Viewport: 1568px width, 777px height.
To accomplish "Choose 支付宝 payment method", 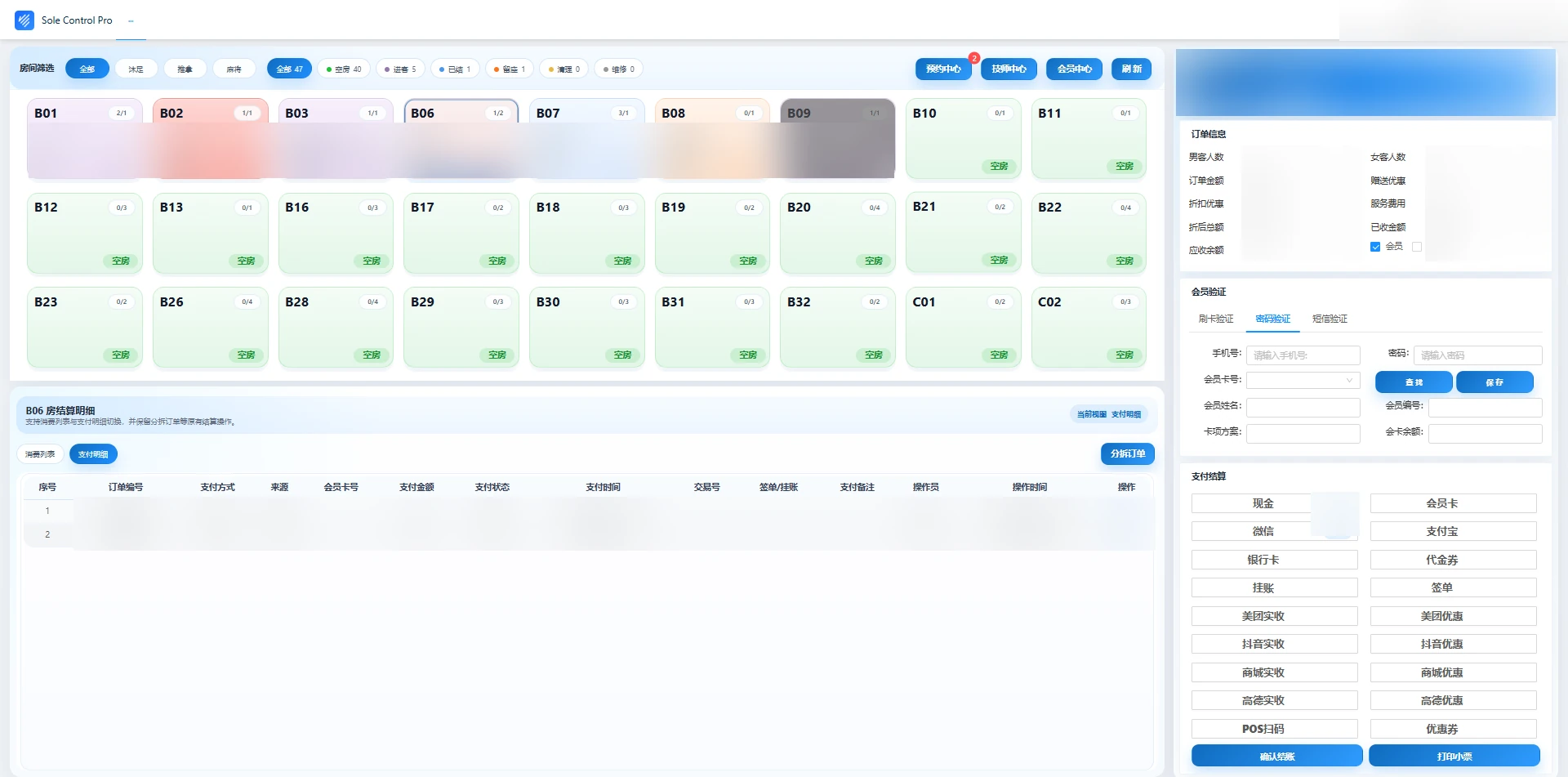I will click(1453, 531).
